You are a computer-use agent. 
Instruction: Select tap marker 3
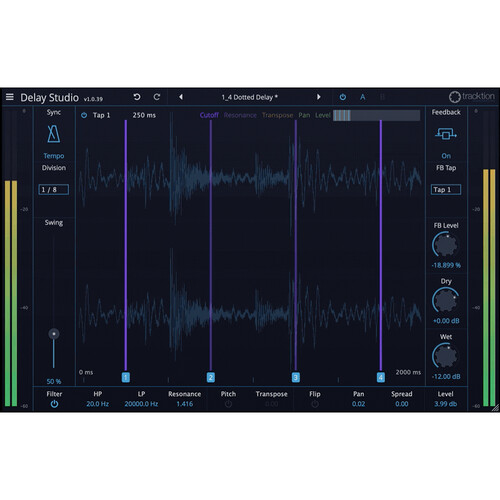coord(296,377)
